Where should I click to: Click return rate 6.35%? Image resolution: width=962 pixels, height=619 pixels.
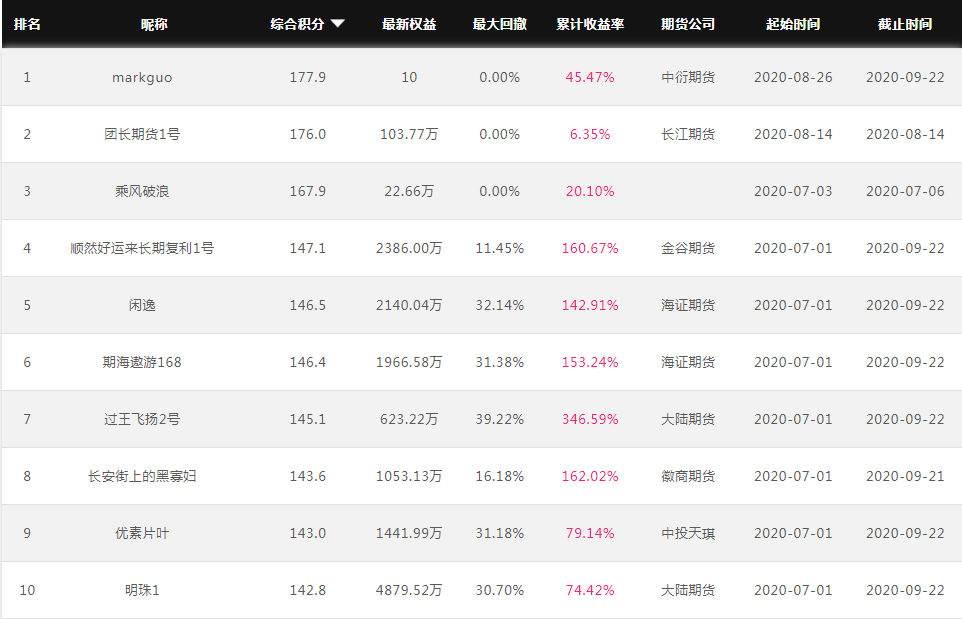point(590,134)
